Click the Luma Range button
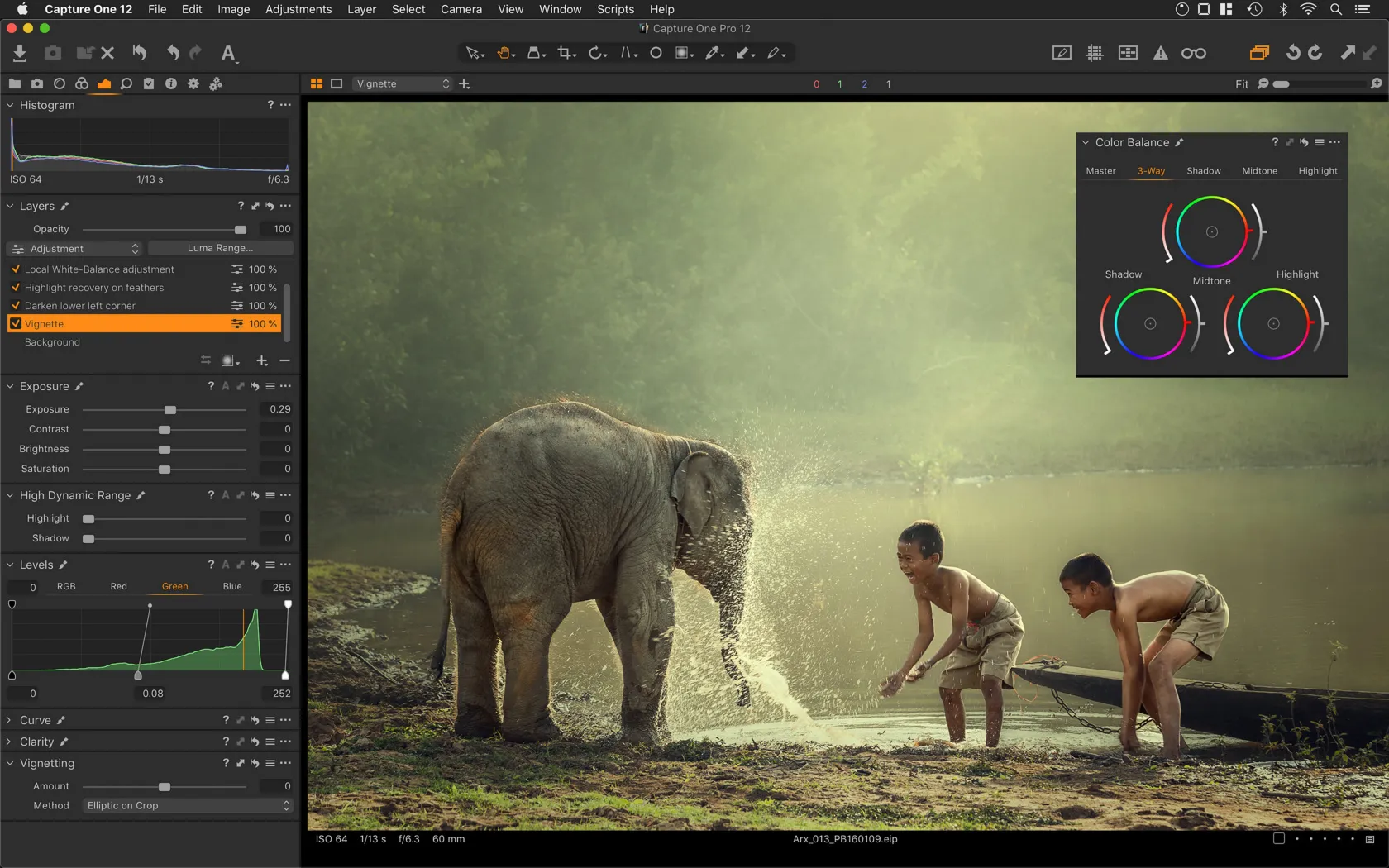Viewport: 1389px width, 868px height. [x=220, y=248]
